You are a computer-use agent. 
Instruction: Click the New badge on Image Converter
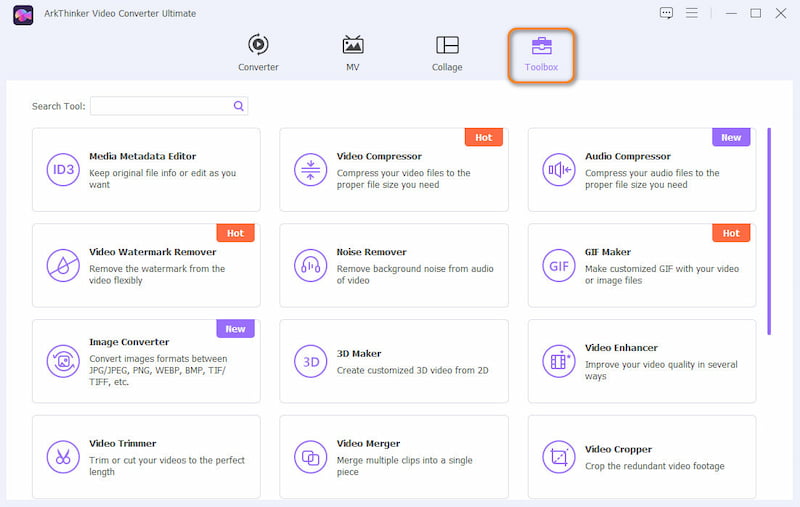pos(235,329)
